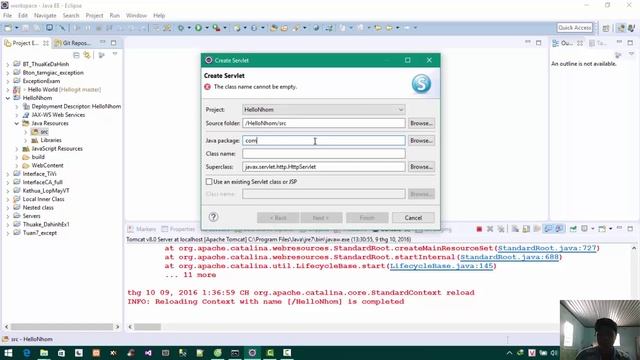
Task: Open the Project dropdown showing HelloNhom
Action: 324,109
